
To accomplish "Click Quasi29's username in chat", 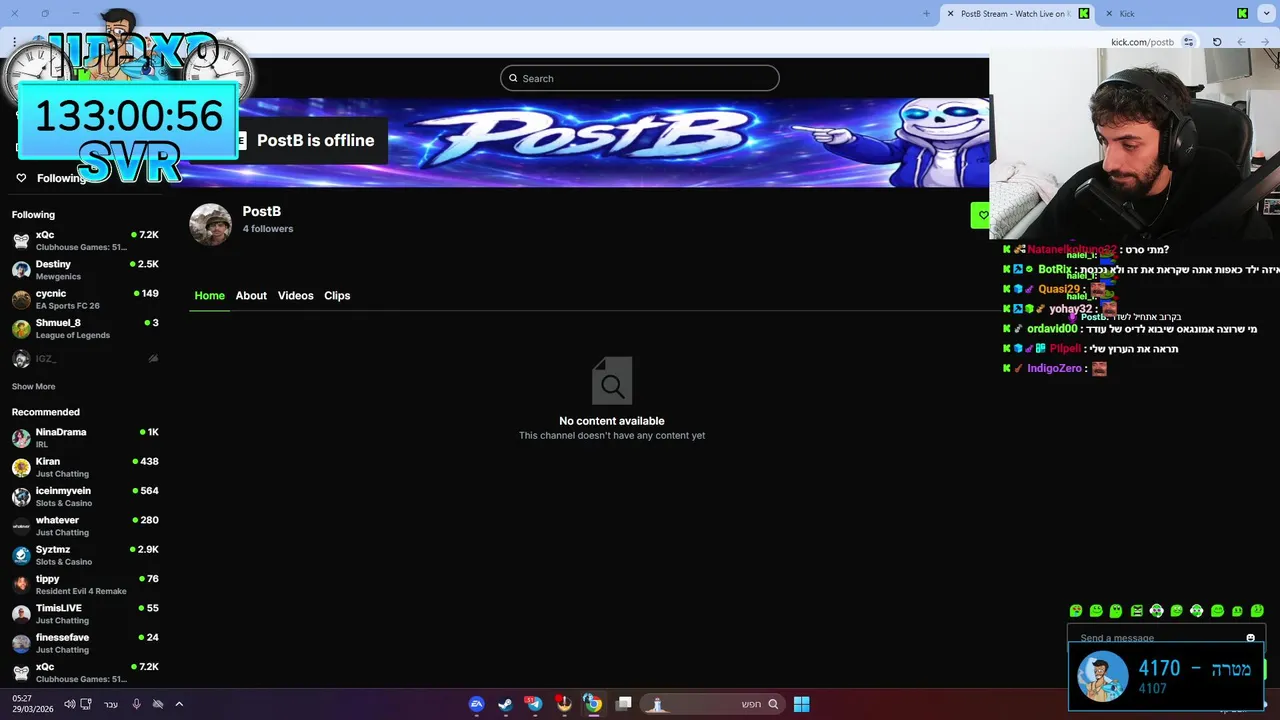I will coord(1059,289).
